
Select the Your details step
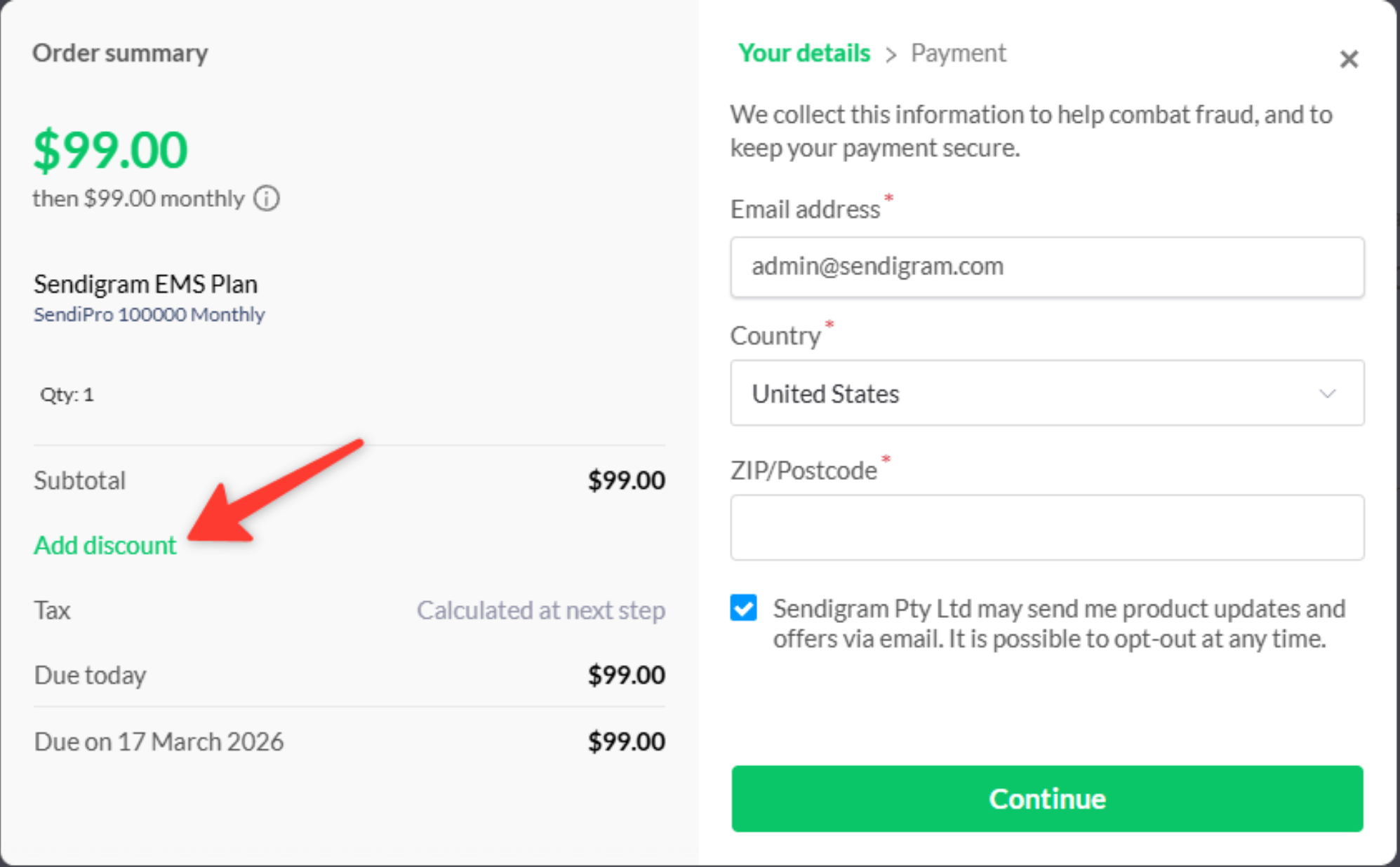[x=804, y=53]
